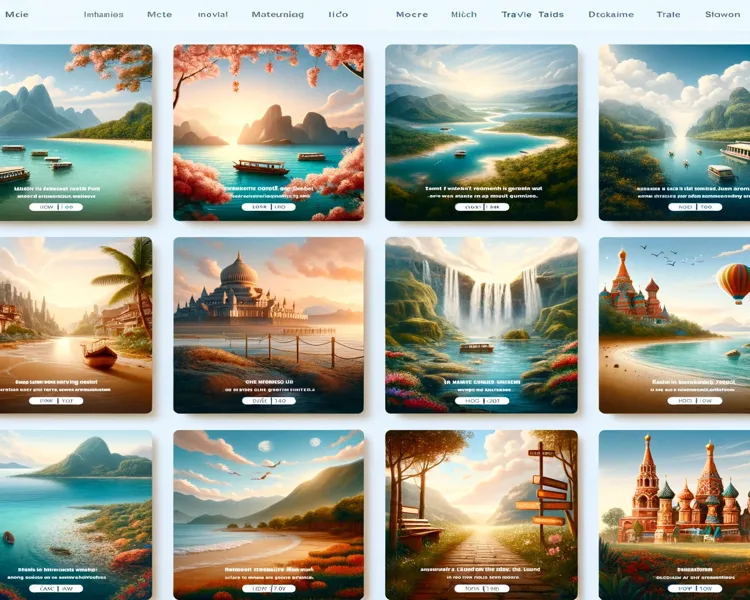Go to the Slowon menu item

(722, 15)
